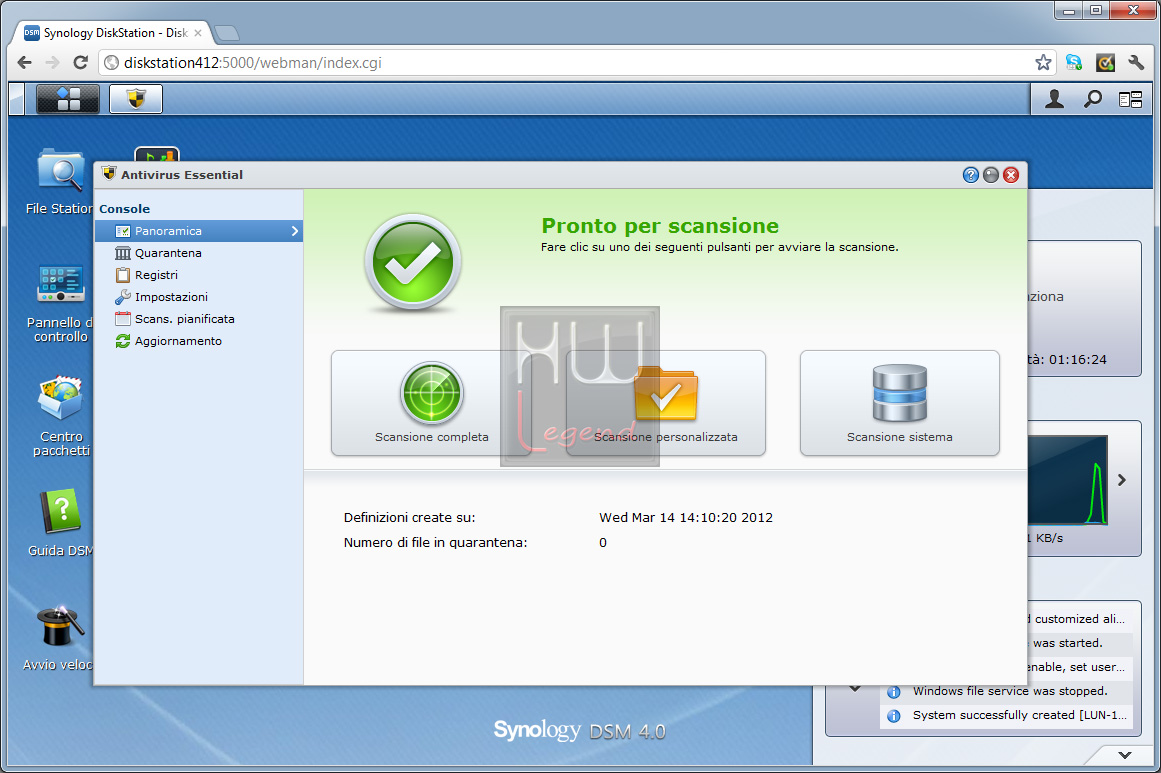This screenshot has height=773, width=1161.
Task: Open File Station desktop icon
Action: (x=60, y=182)
